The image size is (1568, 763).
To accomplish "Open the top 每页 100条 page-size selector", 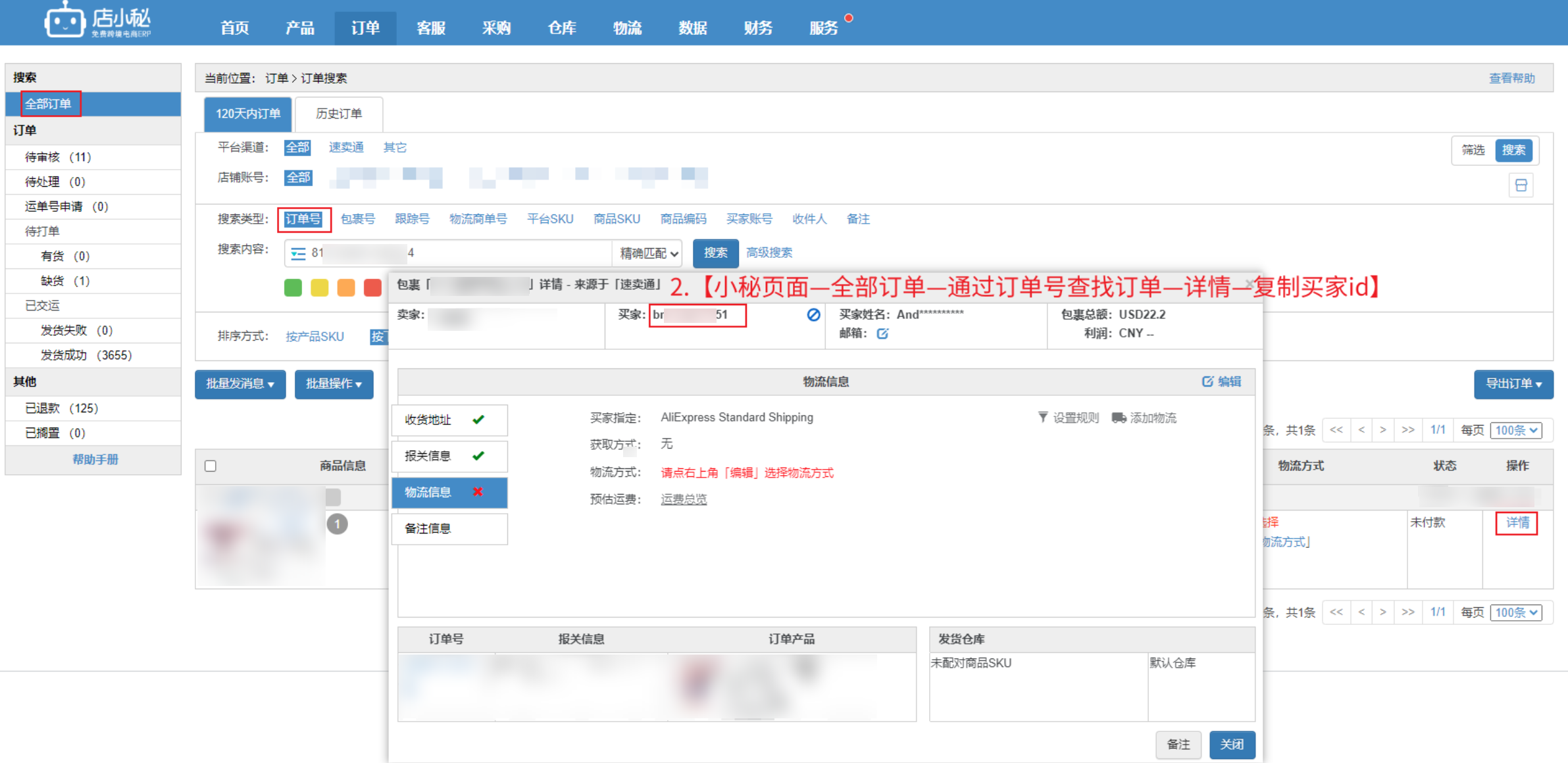I will click(x=1515, y=430).
